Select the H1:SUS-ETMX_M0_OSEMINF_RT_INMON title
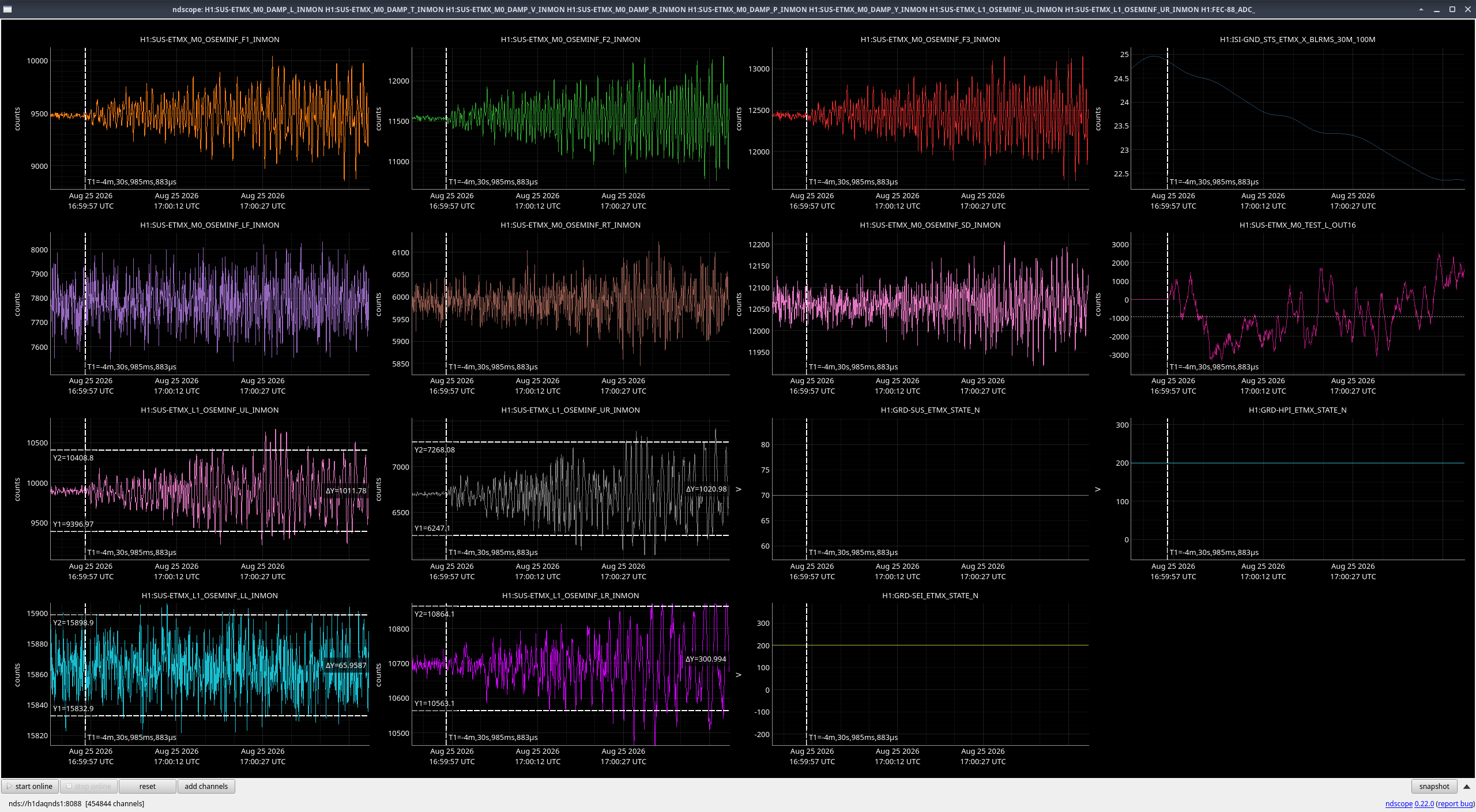1476x812 pixels. [x=571, y=225]
